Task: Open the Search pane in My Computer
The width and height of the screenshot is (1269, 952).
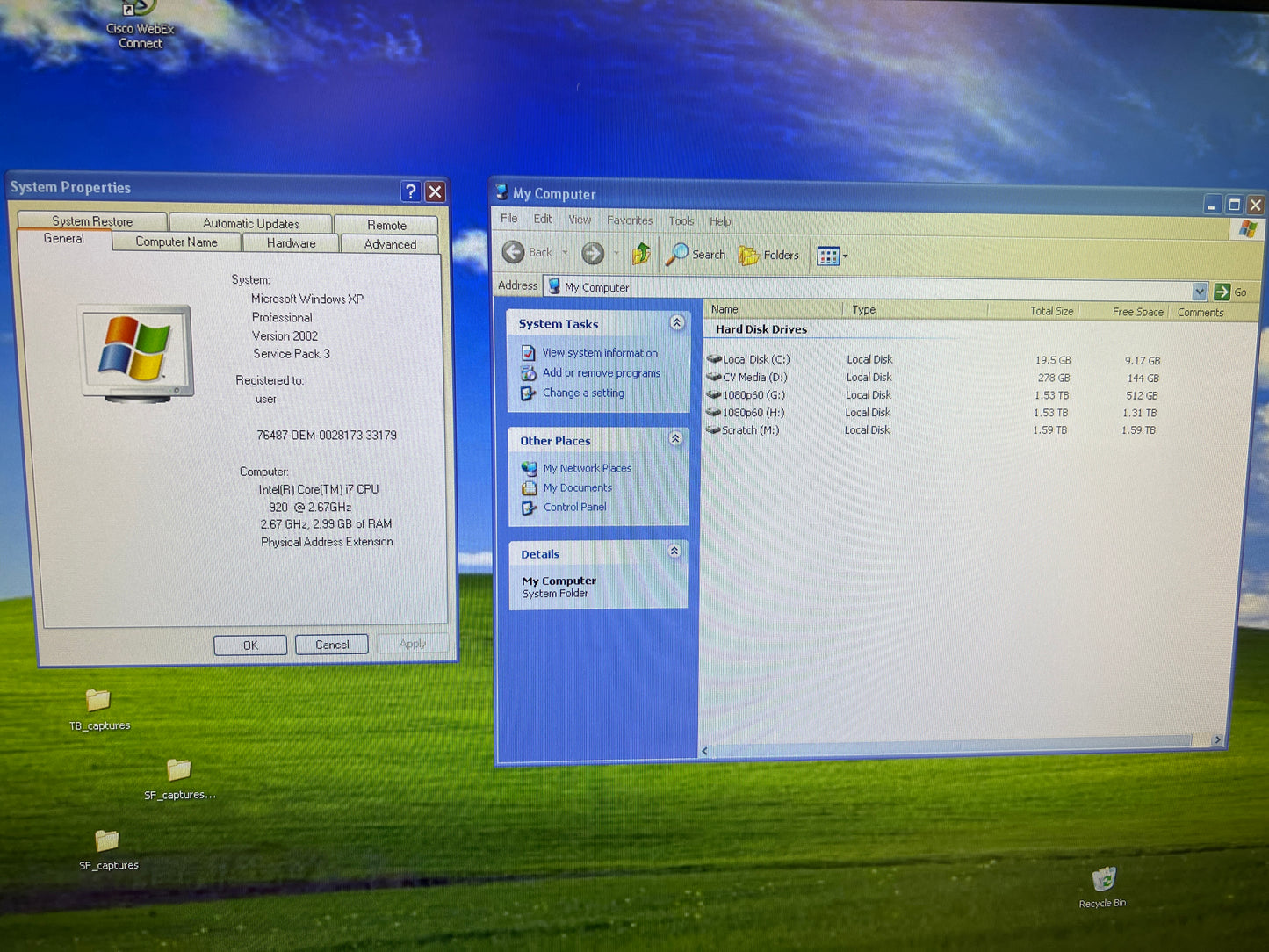Action: 696,255
